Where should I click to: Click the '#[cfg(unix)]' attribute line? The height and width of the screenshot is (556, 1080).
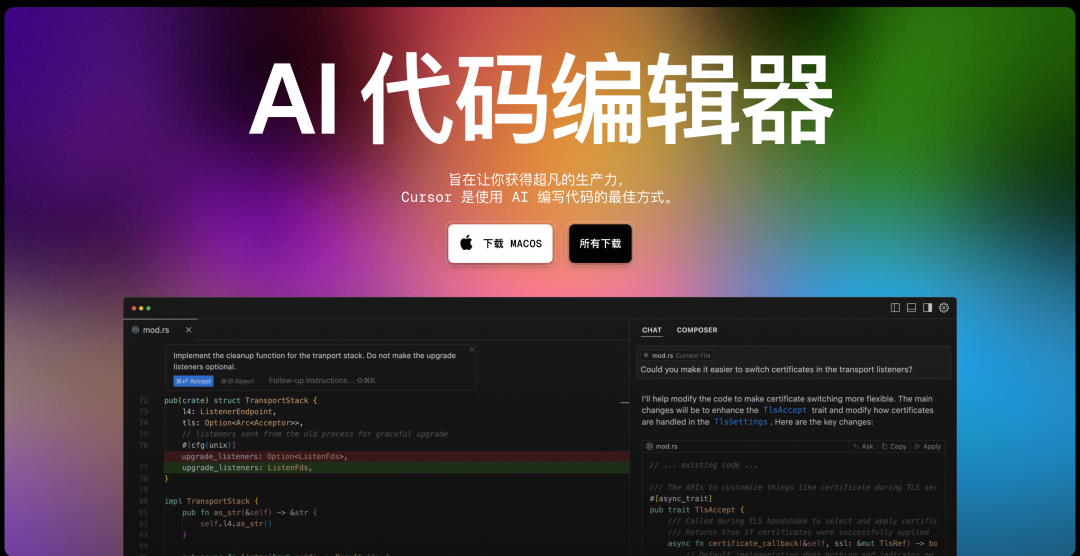[209, 445]
